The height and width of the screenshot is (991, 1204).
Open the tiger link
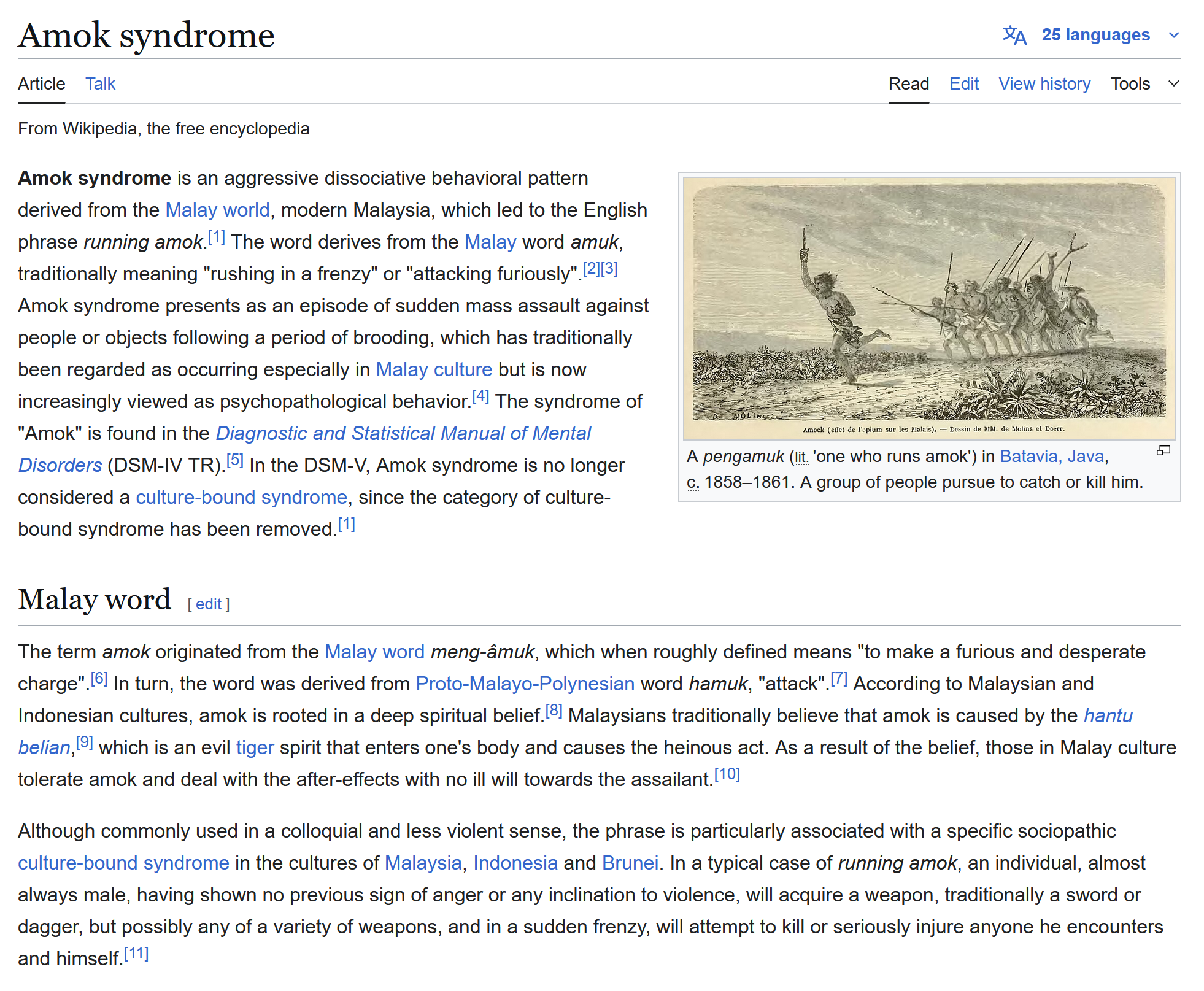pyautogui.click(x=255, y=748)
